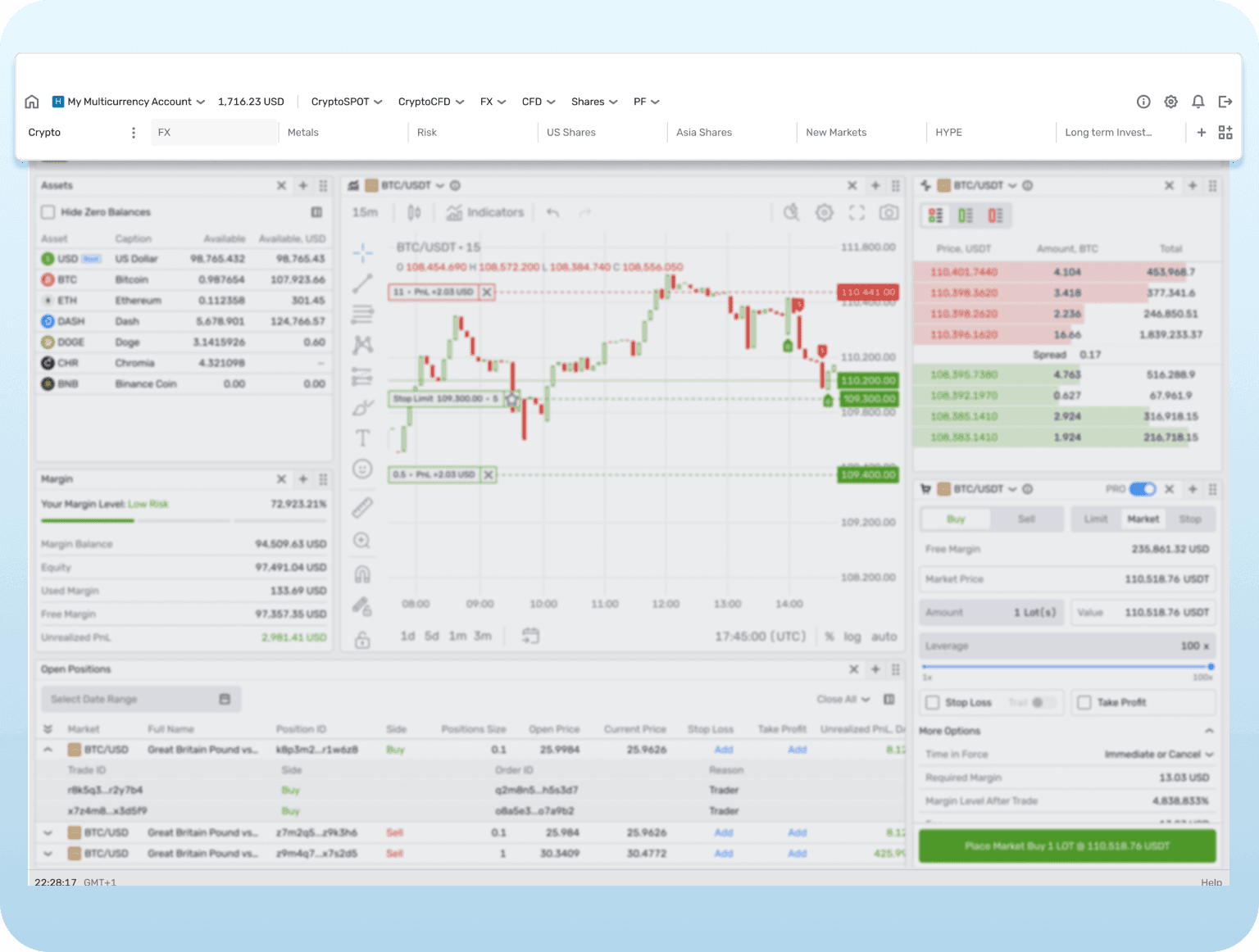Click the lock drawings tool icon
This screenshot has width=1259, height=952.
362,640
